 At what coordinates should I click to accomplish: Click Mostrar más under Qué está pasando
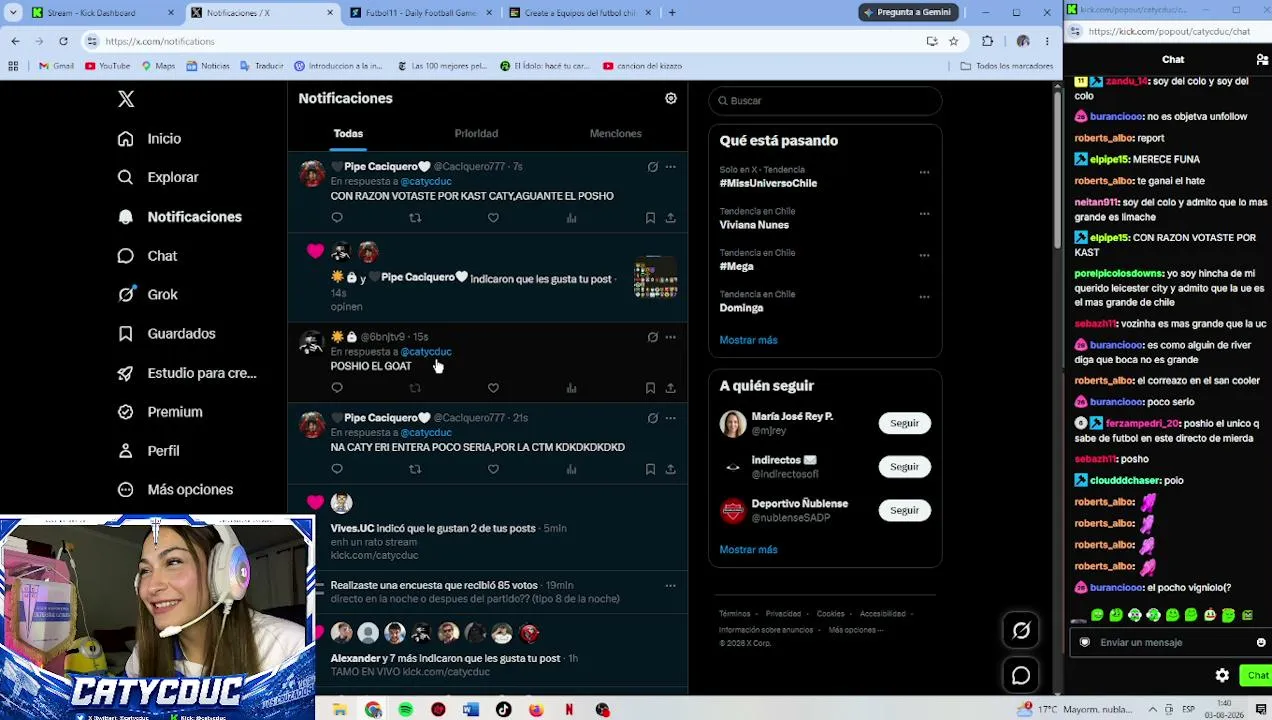pos(748,340)
